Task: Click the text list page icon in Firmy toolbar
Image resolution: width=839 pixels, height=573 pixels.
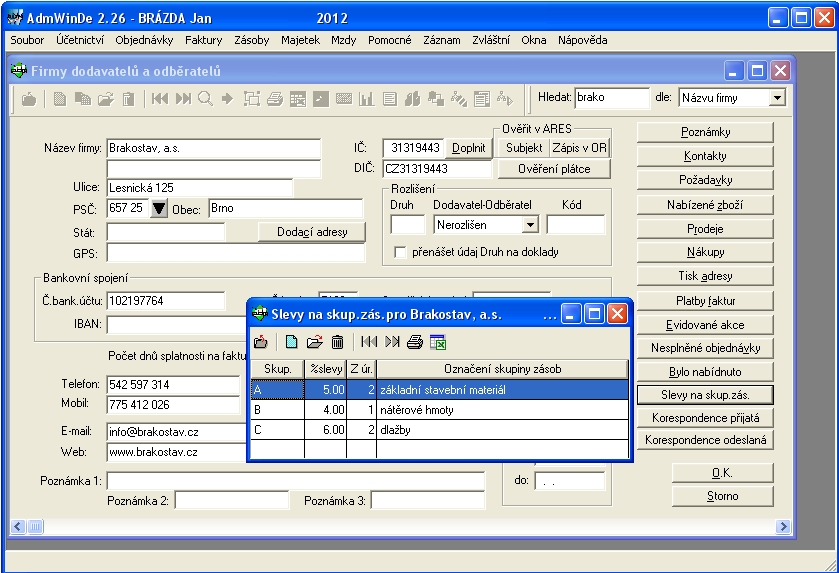Action: (390, 99)
